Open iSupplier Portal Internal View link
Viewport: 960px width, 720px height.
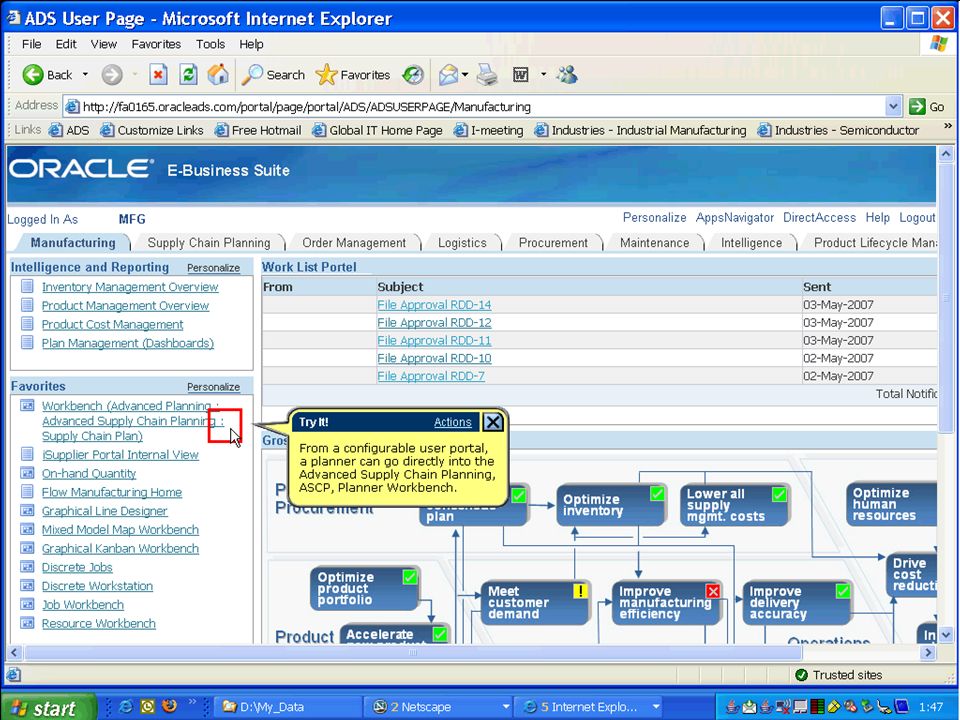click(x=120, y=455)
